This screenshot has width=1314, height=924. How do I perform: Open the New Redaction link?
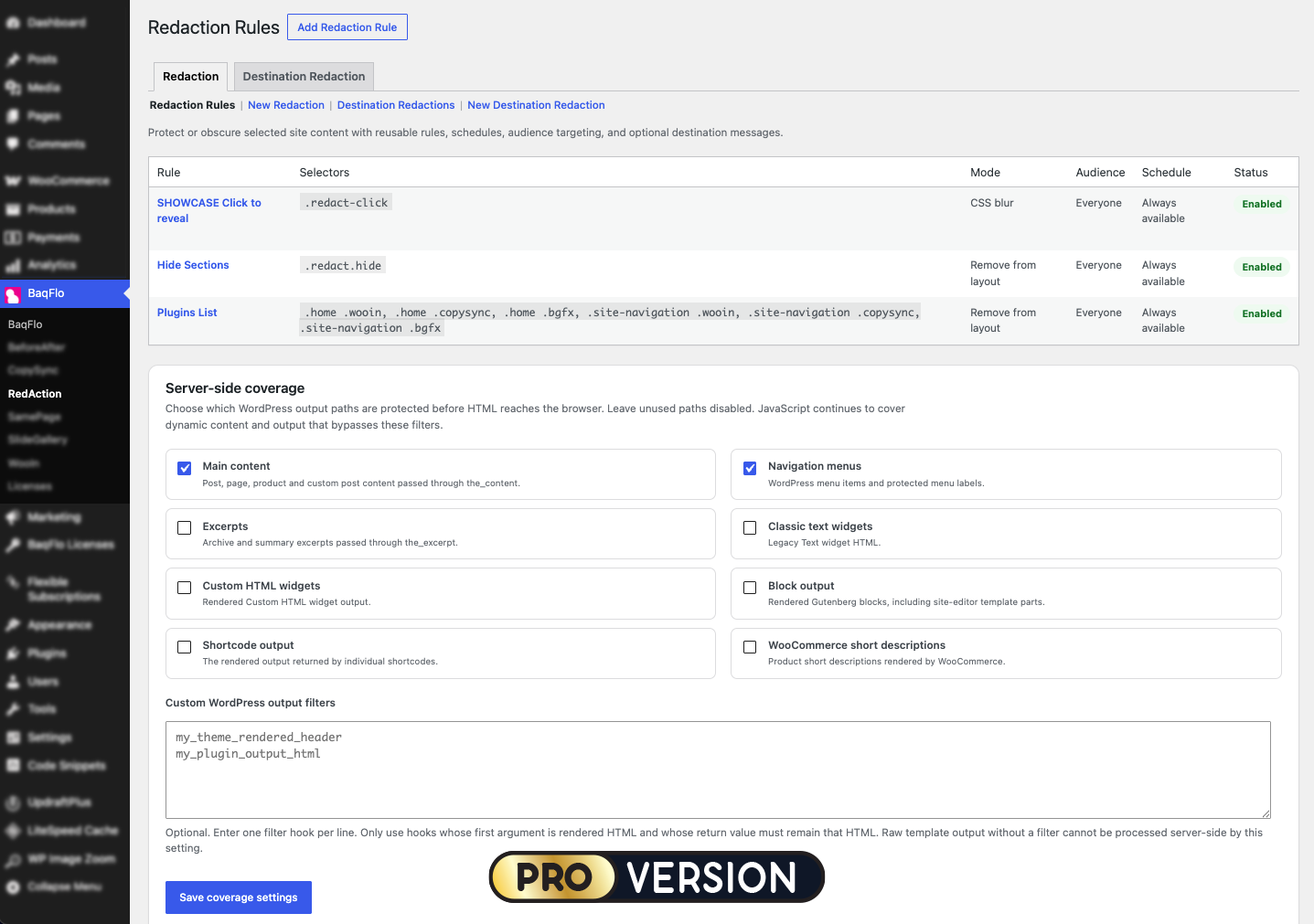[x=286, y=105]
